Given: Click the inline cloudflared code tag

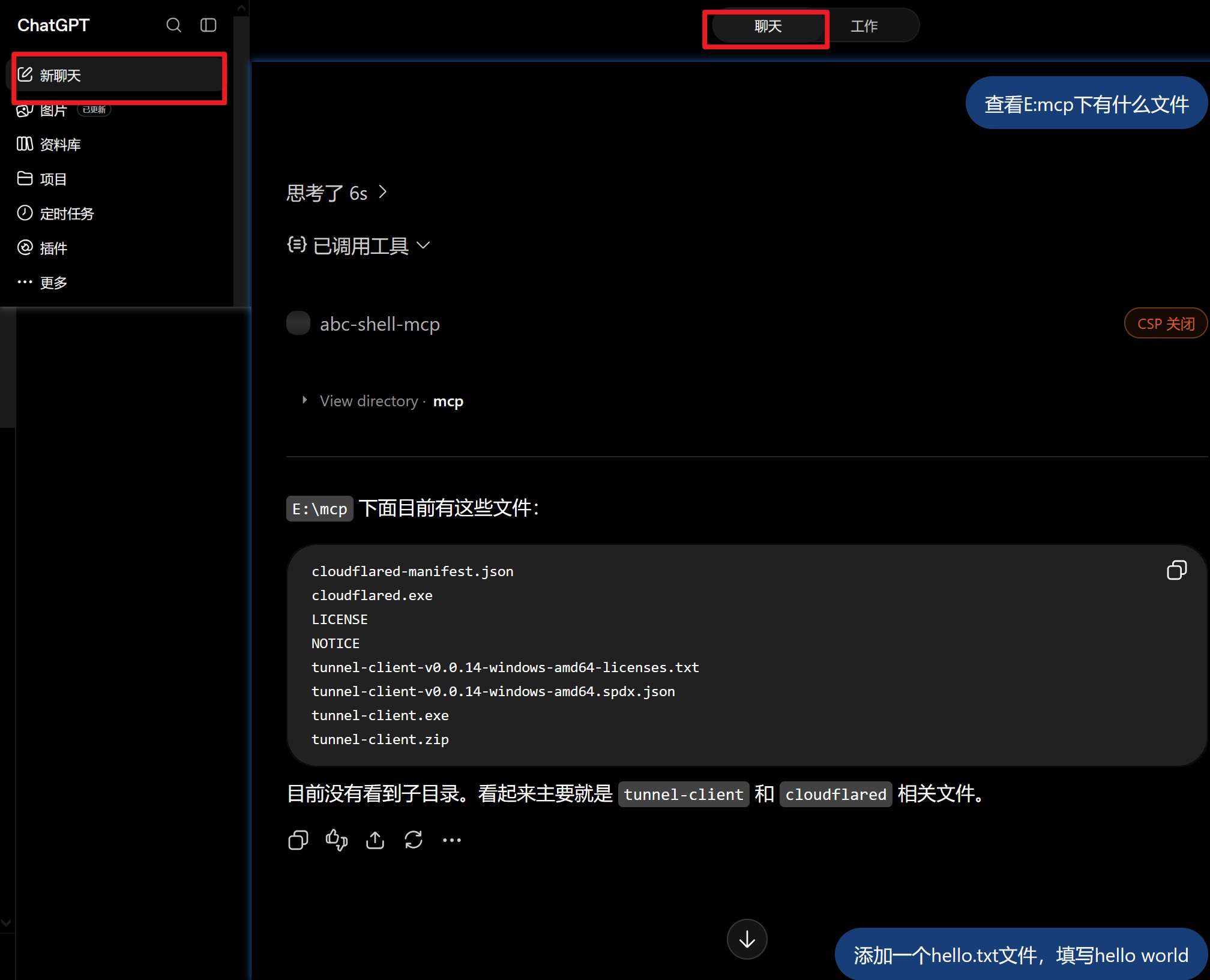Looking at the screenshot, I should (835, 795).
